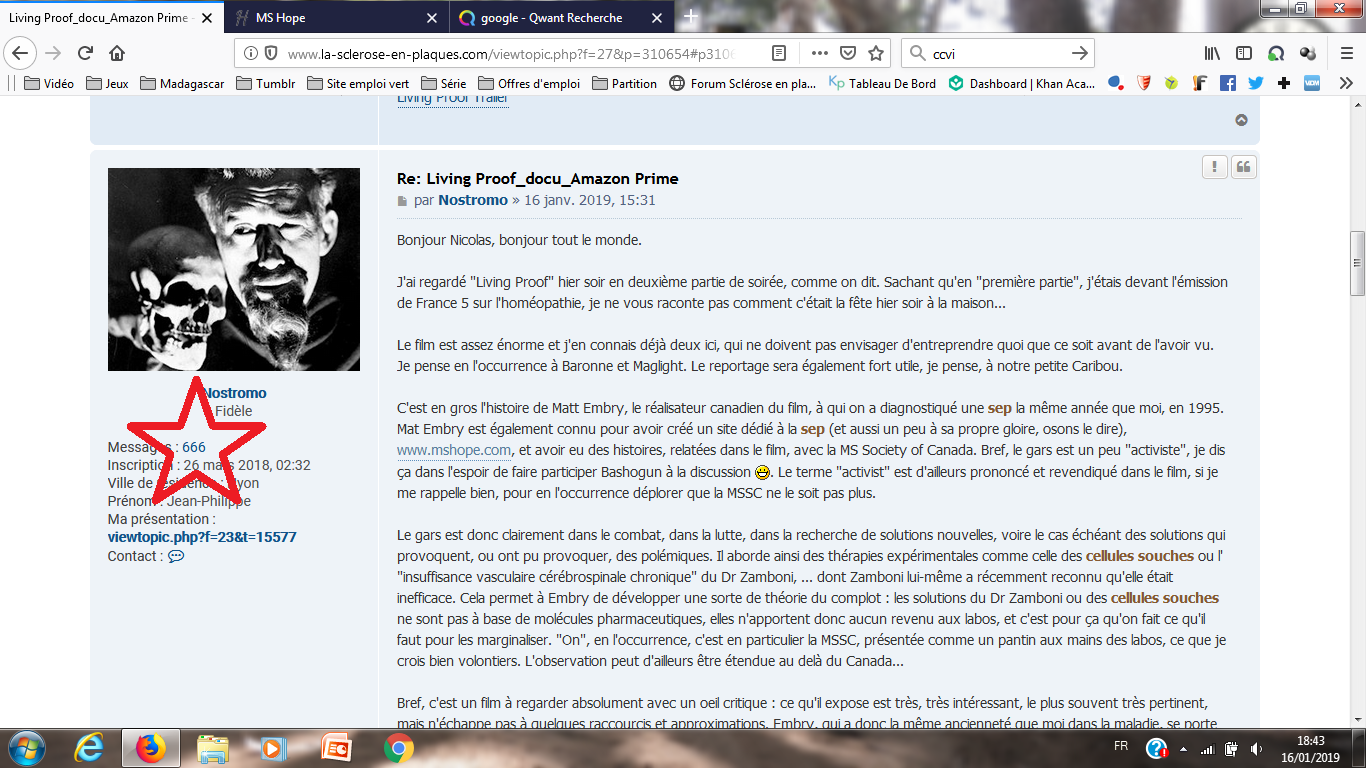
Task: Open the Vidéo bookmarks folder
Action: click(x=49, y=83)
